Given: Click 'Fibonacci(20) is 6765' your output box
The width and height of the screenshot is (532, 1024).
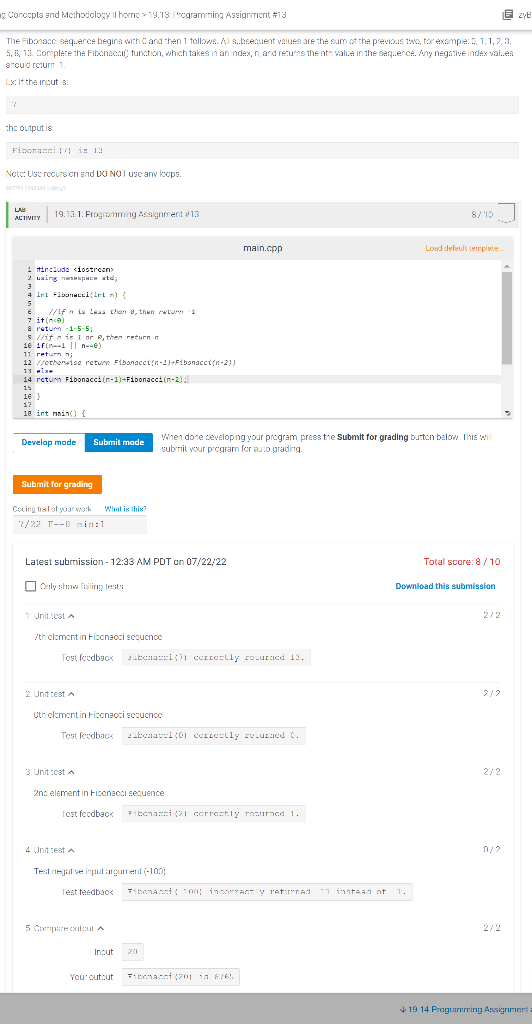Looking at the screenshot, I should (x=180, y=978).
